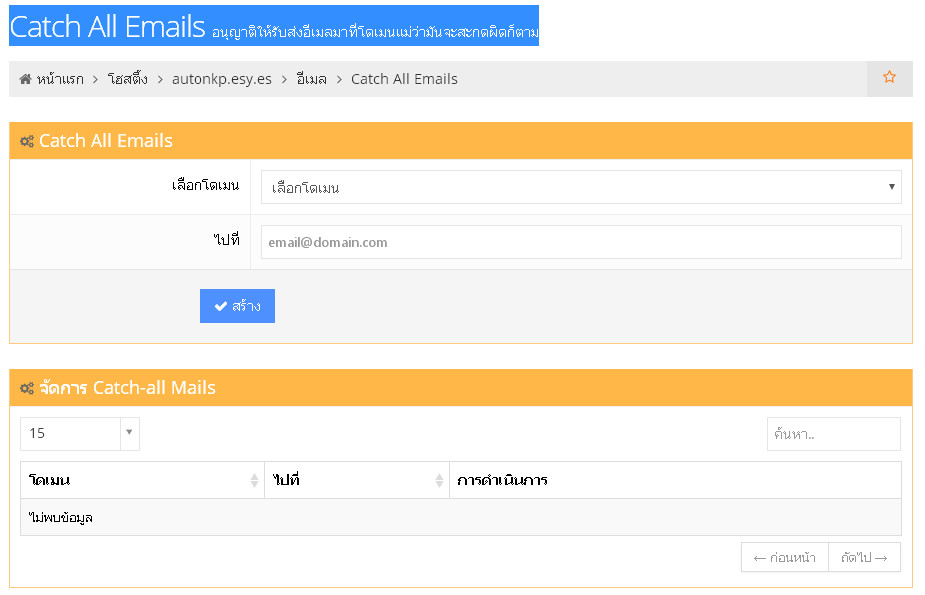Click the gears icon beside จัดการ Catch-all Mails
925x595 pixels.
pos(27,388)
